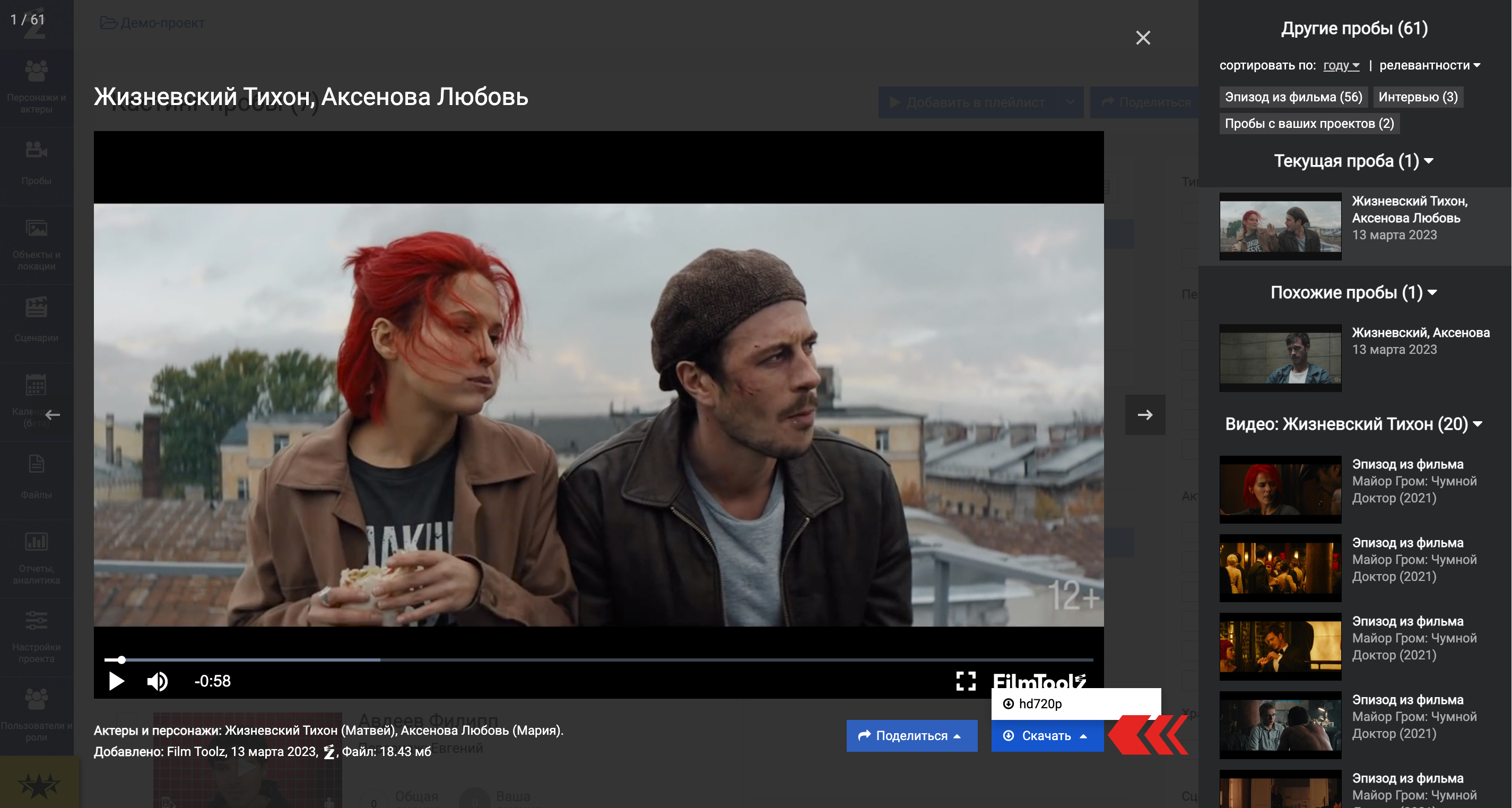Click Добавить в плейлист button behind overlay

click(968, 103)
